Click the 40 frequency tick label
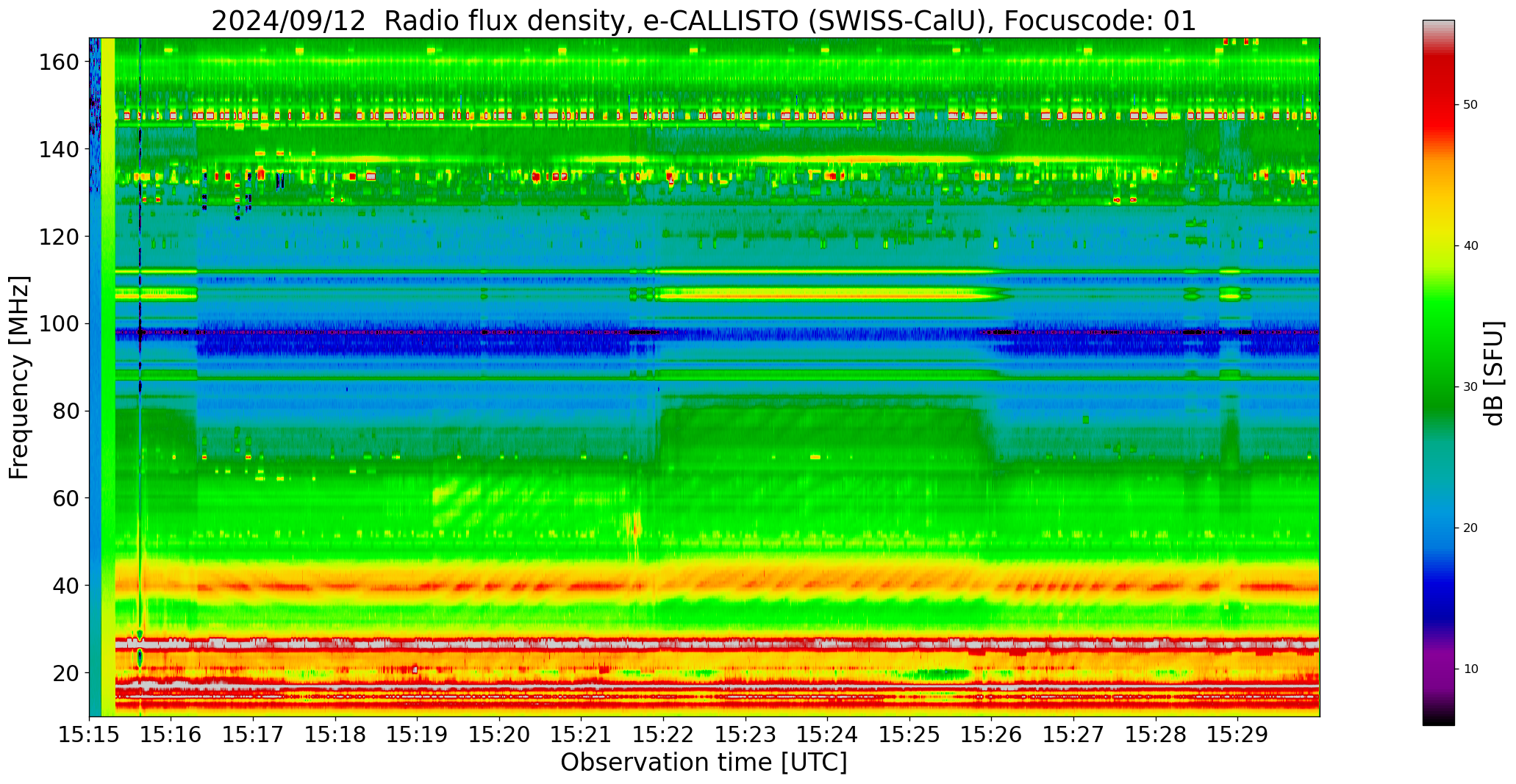 click(65, 586)
